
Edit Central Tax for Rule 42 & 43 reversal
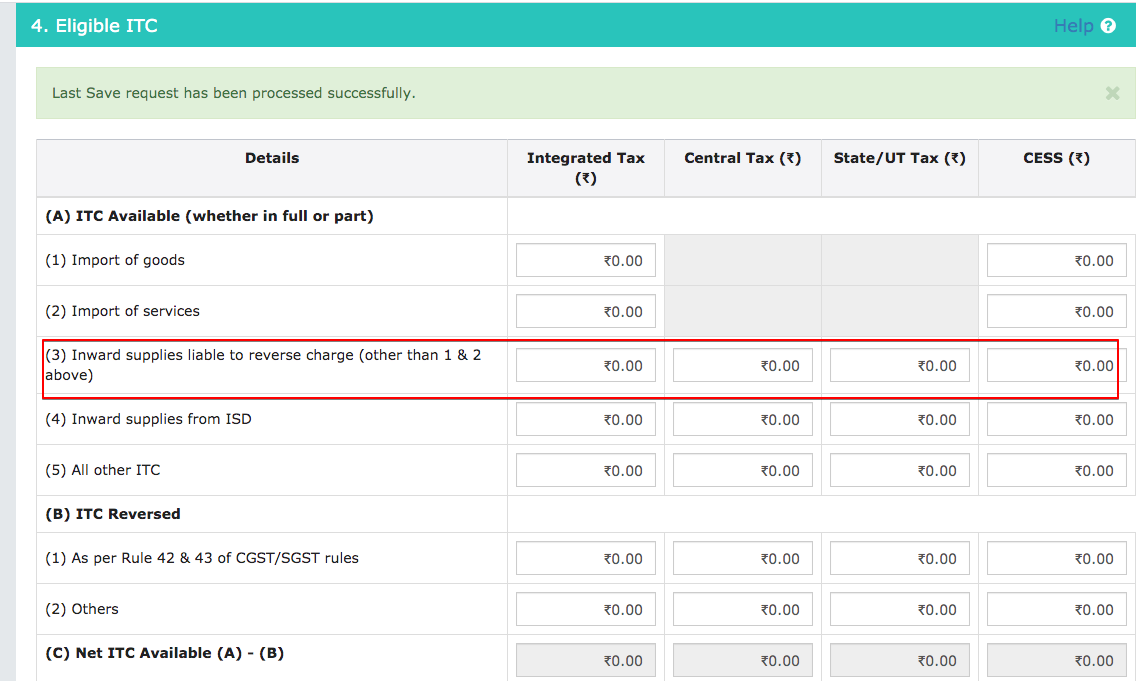coord(743,558)
